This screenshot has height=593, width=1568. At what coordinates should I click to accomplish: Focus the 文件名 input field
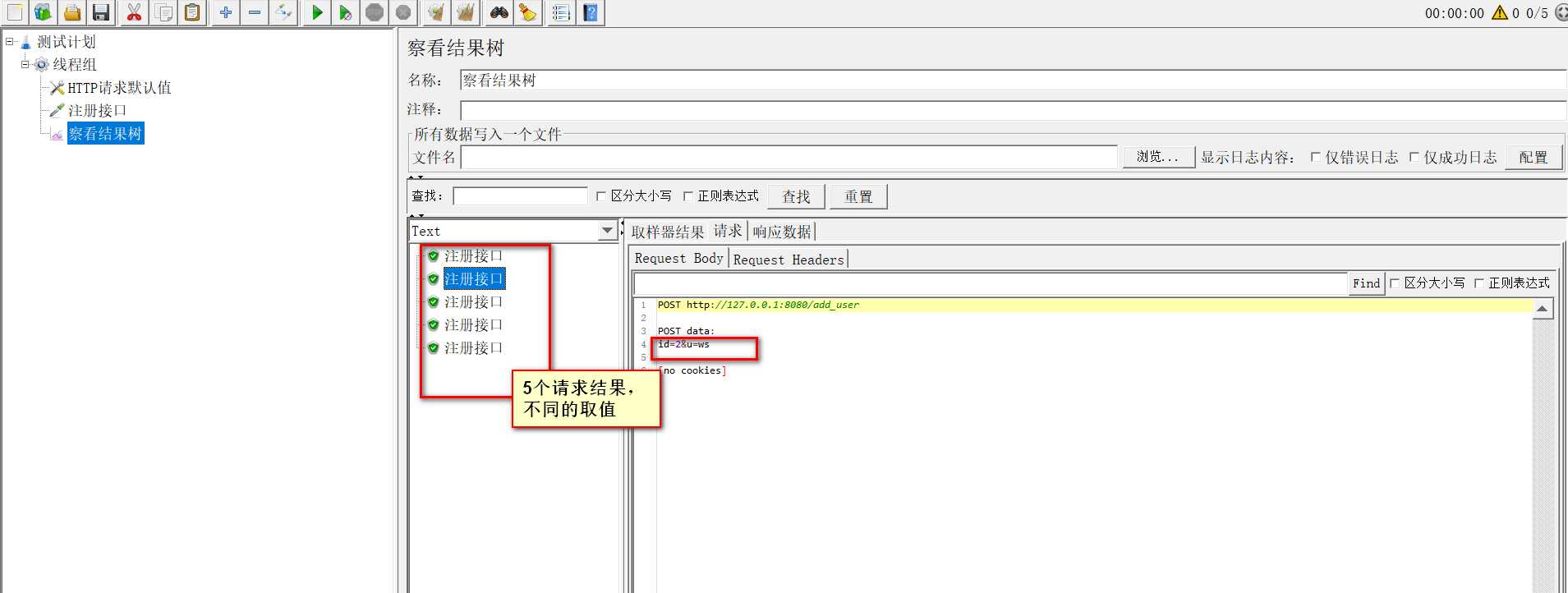click(x=789, y=157)
